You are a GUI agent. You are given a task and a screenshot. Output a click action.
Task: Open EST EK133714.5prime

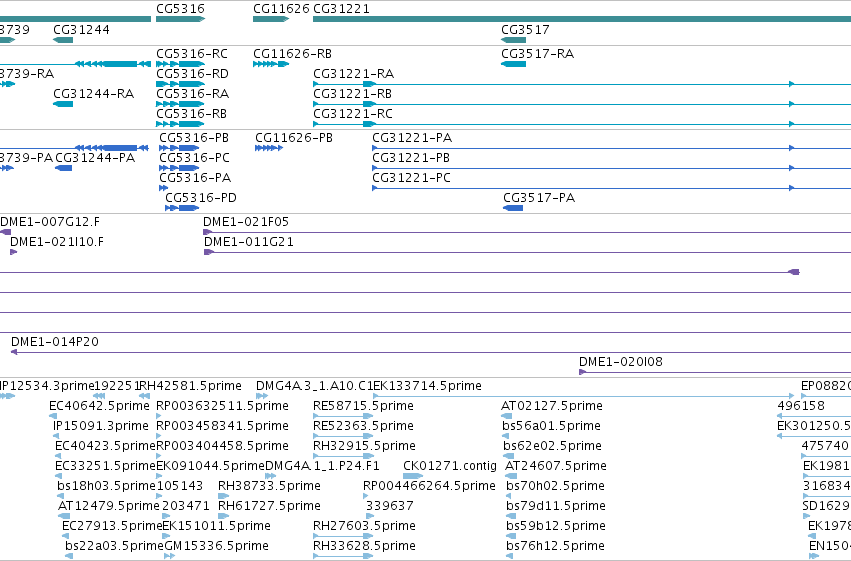427,385
